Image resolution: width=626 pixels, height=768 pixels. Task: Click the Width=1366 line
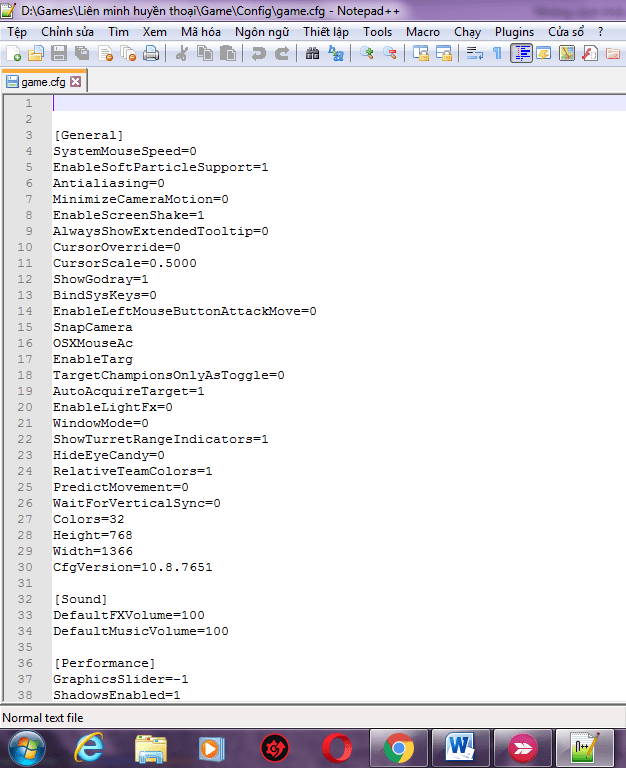tap(93, 552)
